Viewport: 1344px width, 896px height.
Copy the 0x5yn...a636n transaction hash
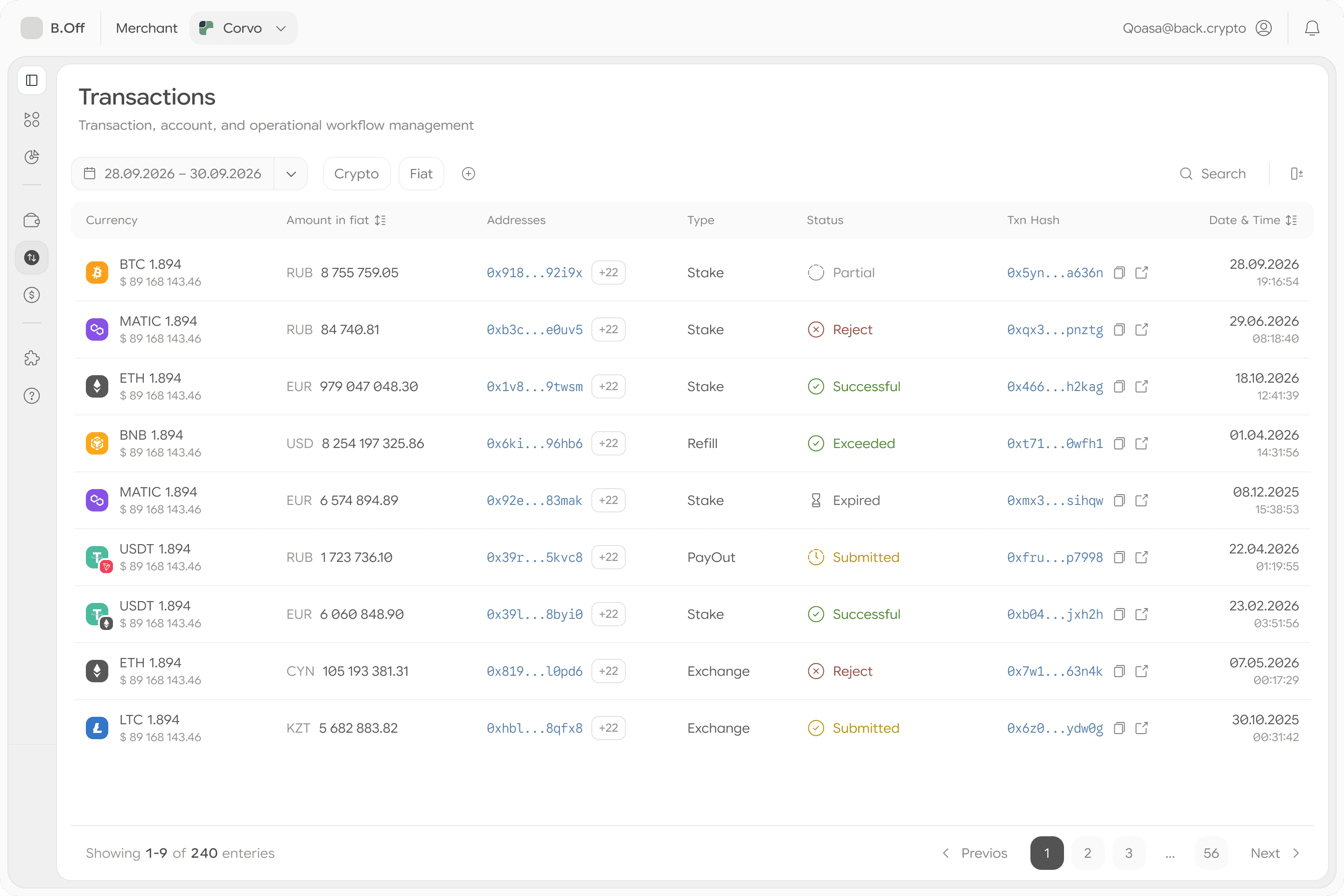click(1120, 273)
